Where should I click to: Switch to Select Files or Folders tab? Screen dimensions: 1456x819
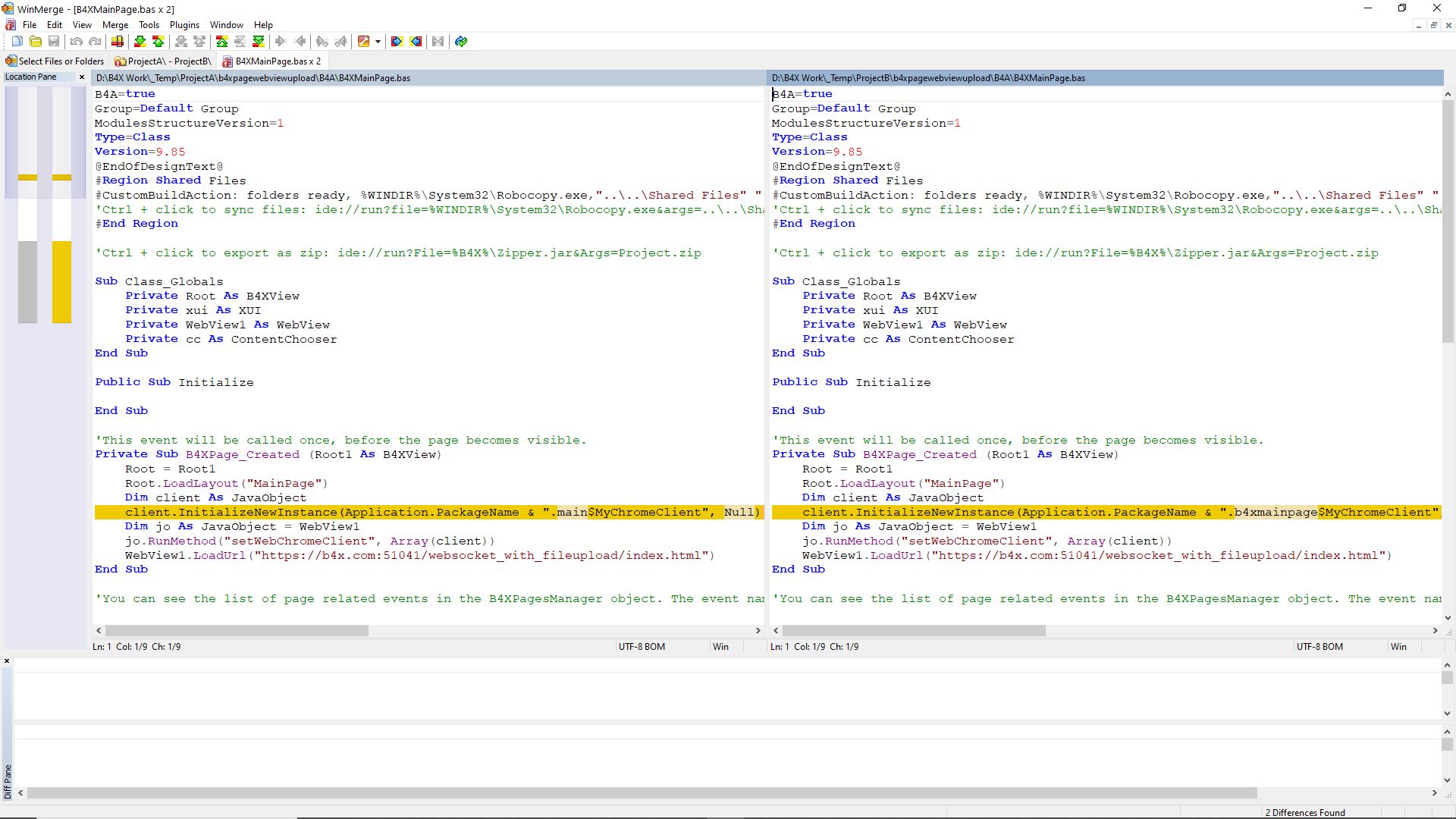coord(55,61)
